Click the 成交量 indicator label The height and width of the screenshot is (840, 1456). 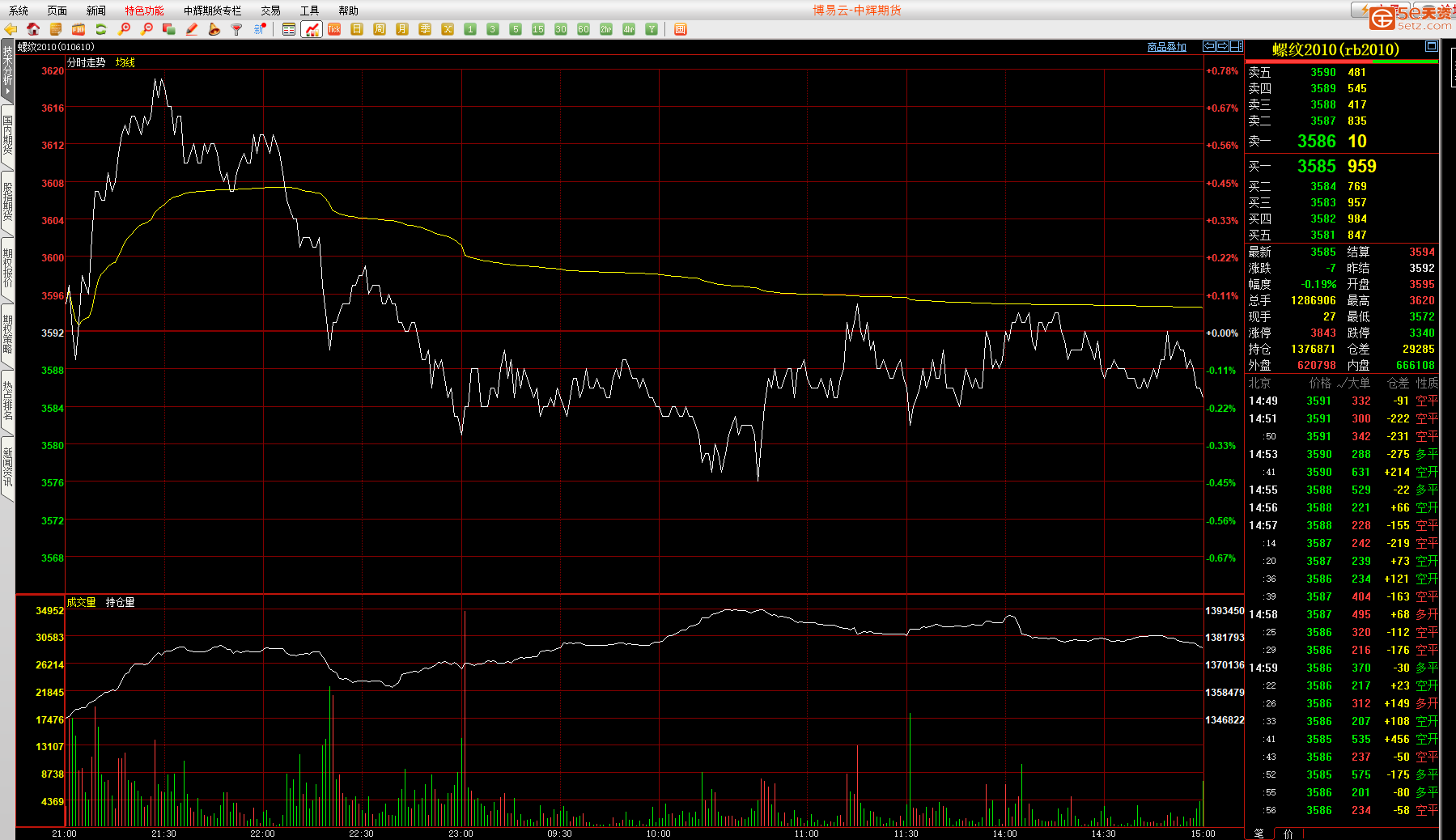tap(81, 602)
